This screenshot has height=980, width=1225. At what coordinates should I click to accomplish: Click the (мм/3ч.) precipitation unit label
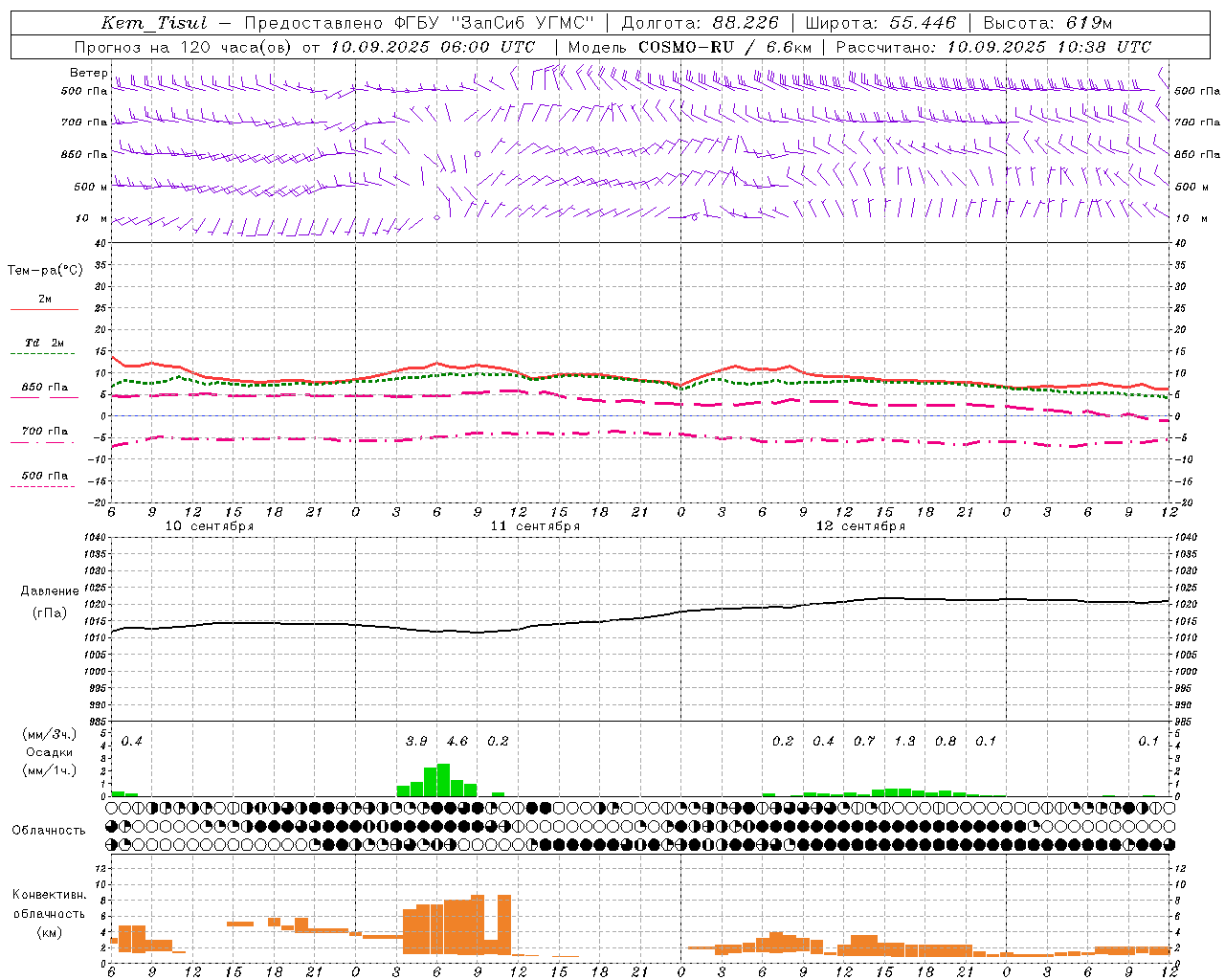click(50, 734)
